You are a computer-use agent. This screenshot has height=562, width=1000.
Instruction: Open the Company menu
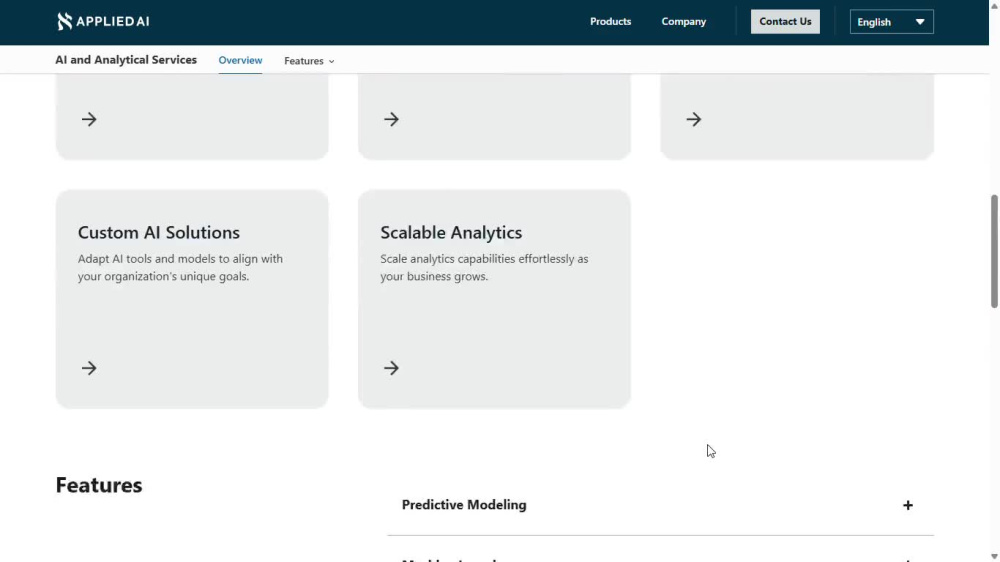tap(683, 22)
